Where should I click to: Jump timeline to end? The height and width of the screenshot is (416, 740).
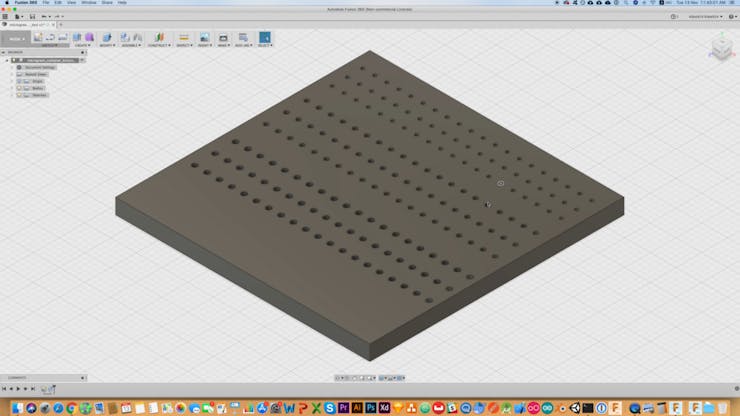point(33,389)
